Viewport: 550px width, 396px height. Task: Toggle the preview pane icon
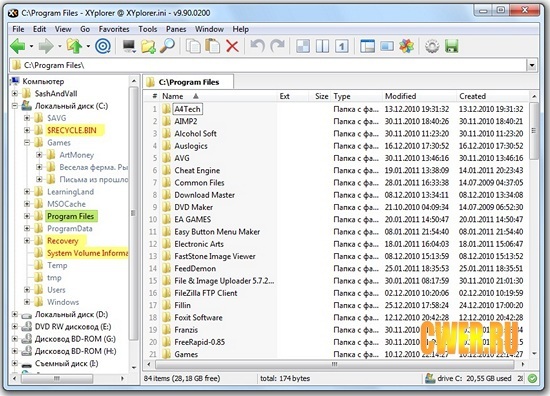click(387, 46)
